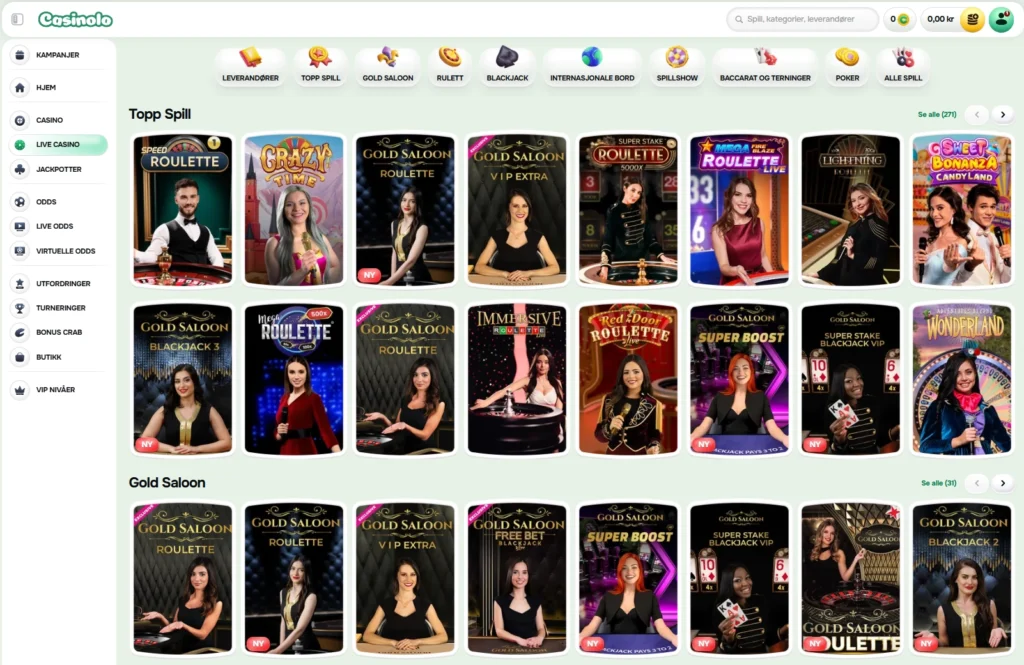Open Gold Saloon VIP Extra in Topp Spill
The image size is (1024, 665).
coord(517,210)
